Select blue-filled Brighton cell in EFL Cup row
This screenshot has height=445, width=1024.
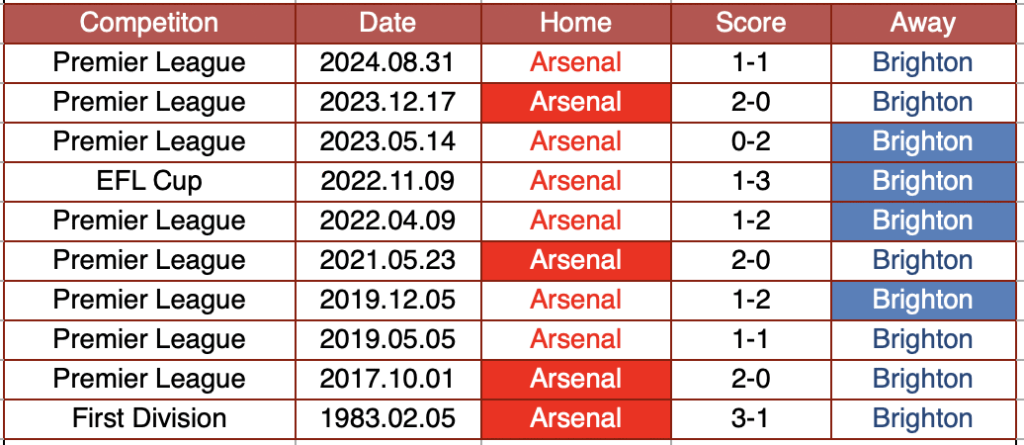pyautogui.click(x=922, y=181)
